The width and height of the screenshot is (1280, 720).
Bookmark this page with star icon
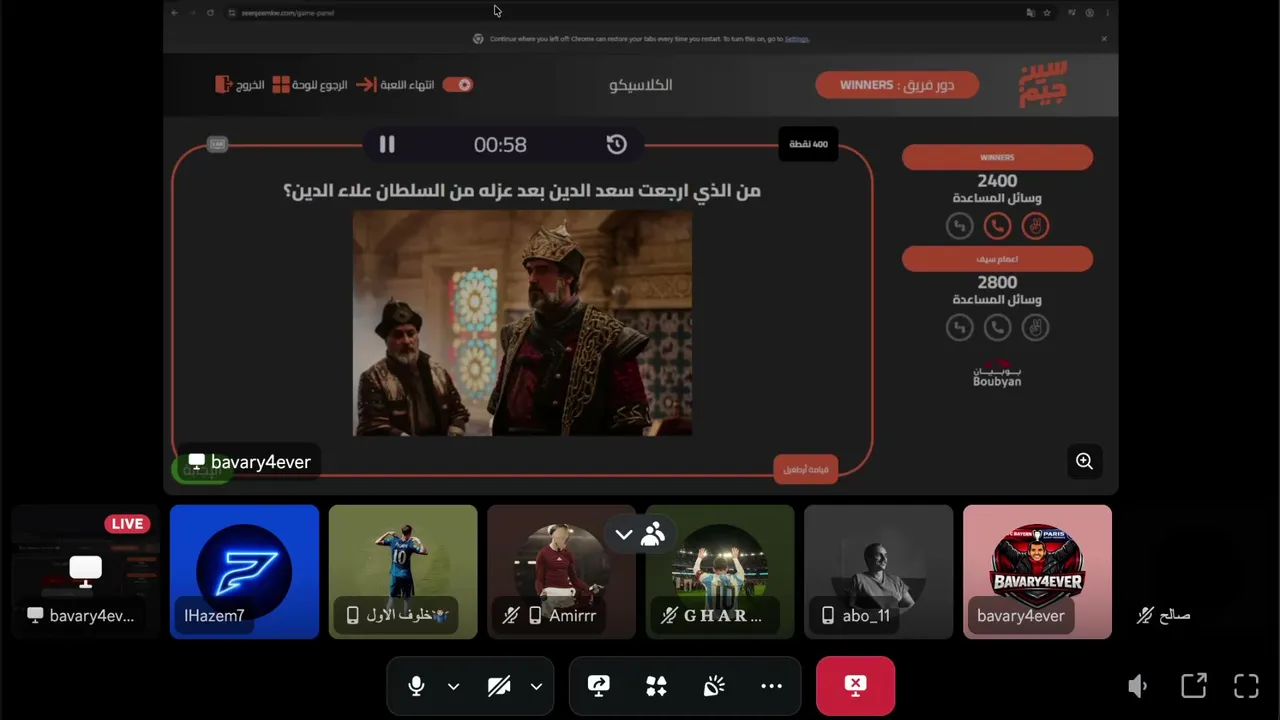point(1047,13)
